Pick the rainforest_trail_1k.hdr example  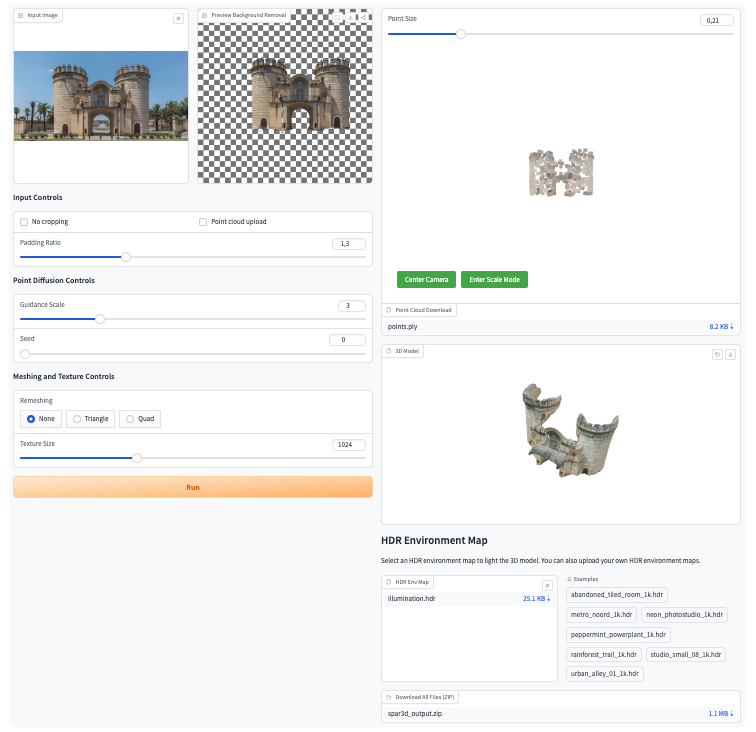603,654
